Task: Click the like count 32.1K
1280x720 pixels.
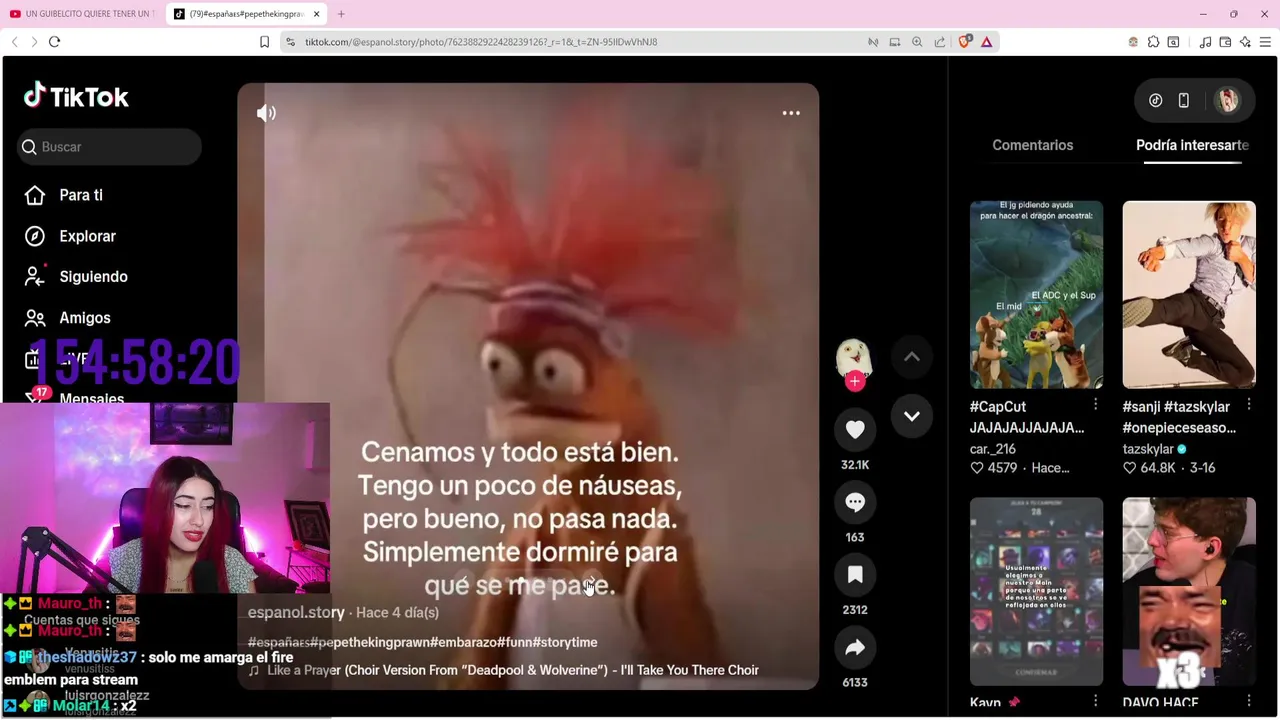Action: (855, 465)
